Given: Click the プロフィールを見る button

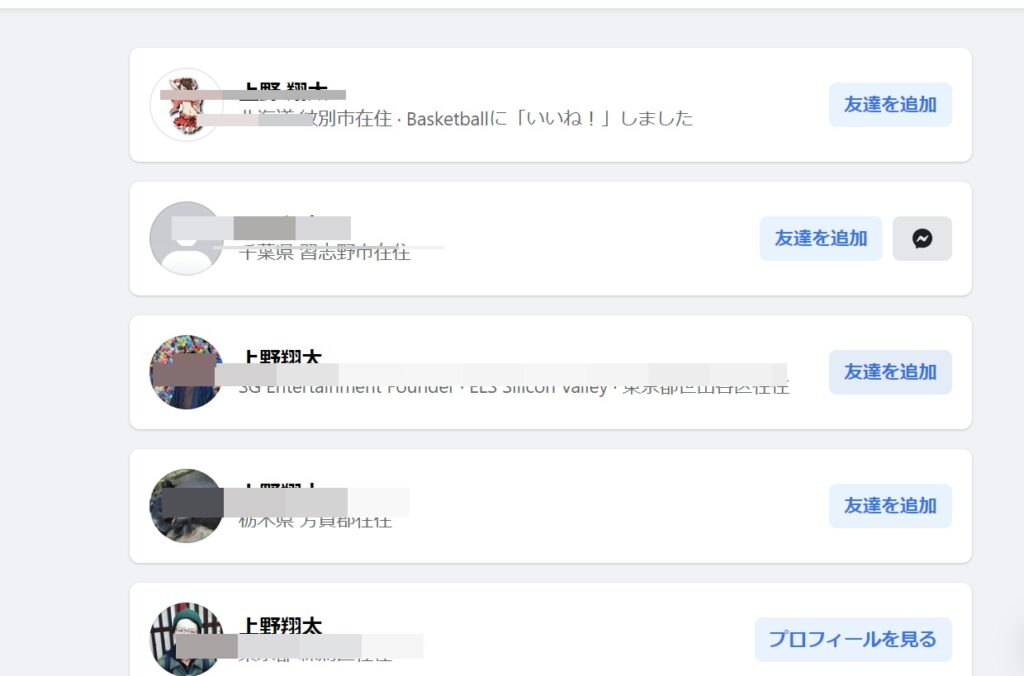Looking at the screenshot, I should [x=853, y=639].
